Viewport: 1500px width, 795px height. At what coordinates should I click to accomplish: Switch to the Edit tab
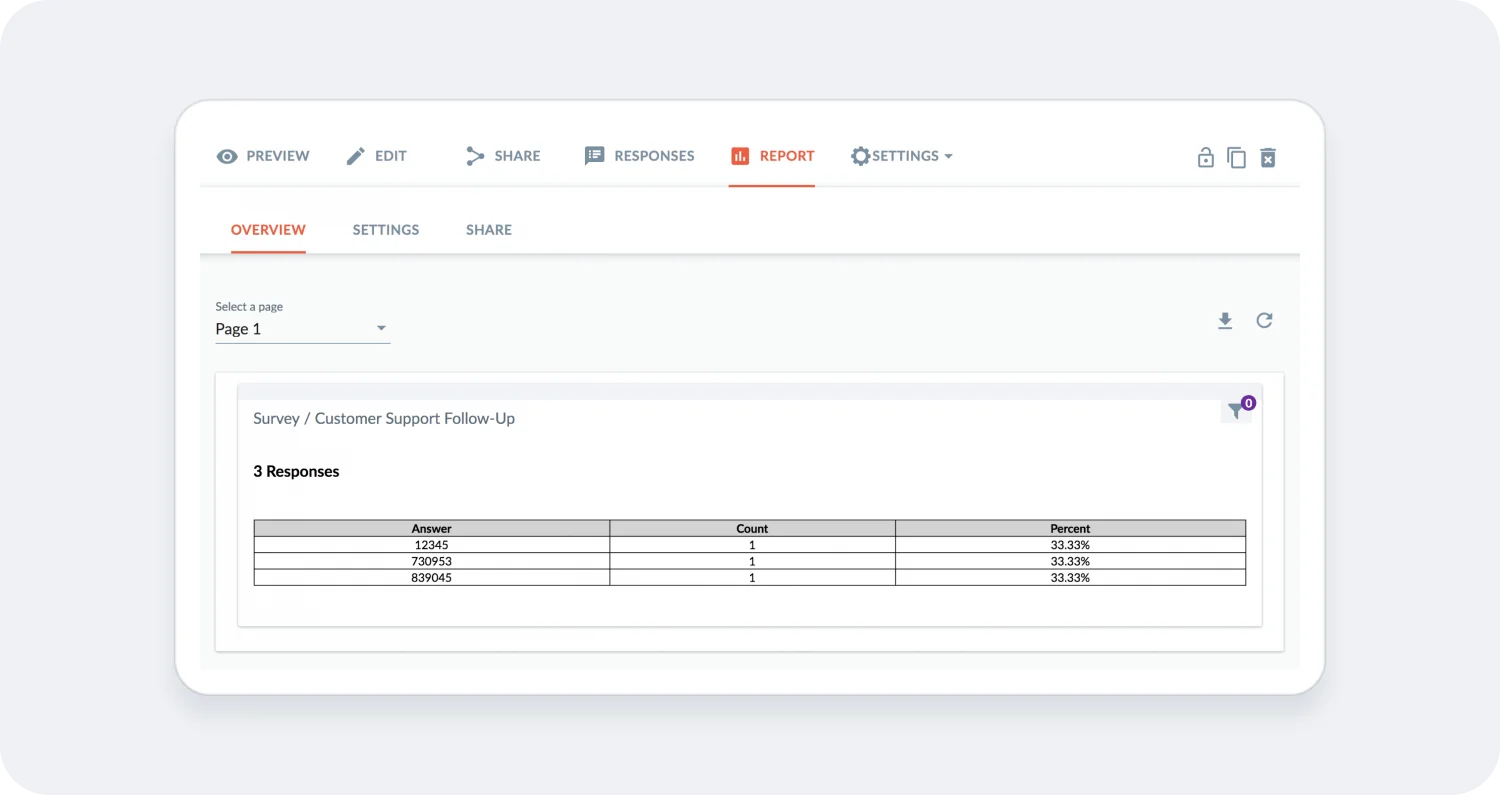click(376, 156)
